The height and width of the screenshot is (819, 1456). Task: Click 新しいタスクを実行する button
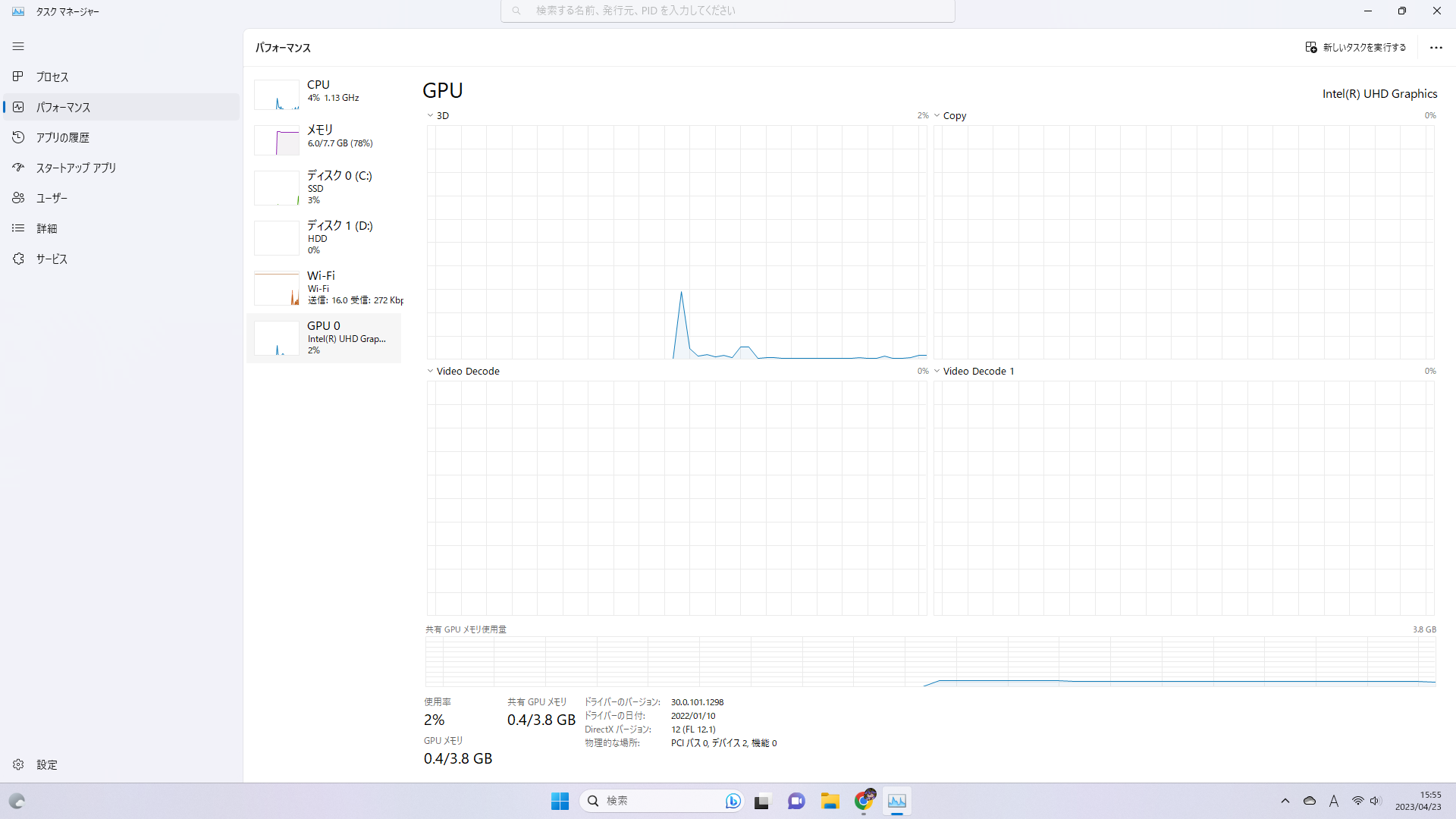1356,47
